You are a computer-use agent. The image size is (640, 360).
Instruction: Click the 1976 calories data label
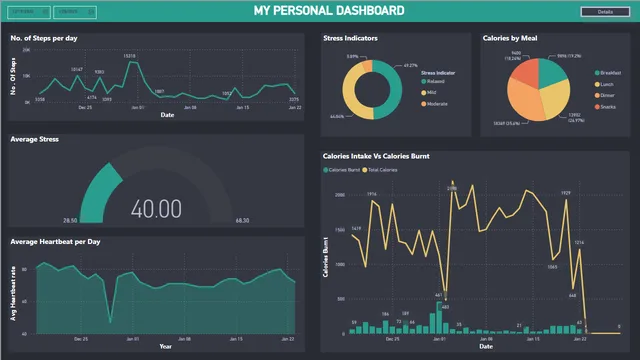tap(371, 194)
